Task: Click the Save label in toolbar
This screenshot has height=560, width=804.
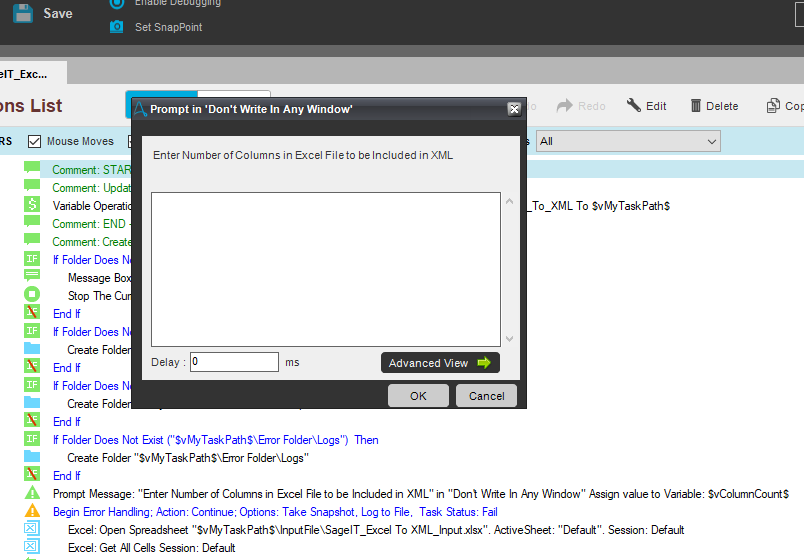Action: point(57,13)
